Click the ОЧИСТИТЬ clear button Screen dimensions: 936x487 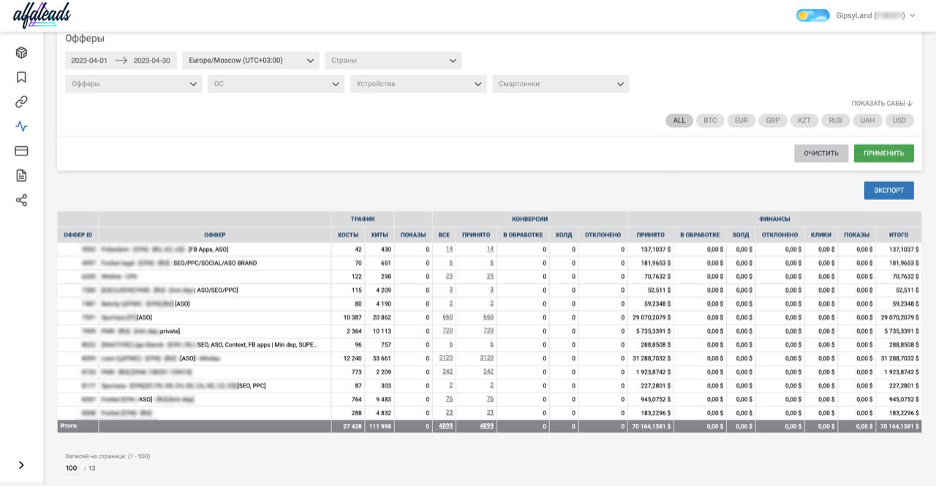pyautogui.click(x=821, y=153)
